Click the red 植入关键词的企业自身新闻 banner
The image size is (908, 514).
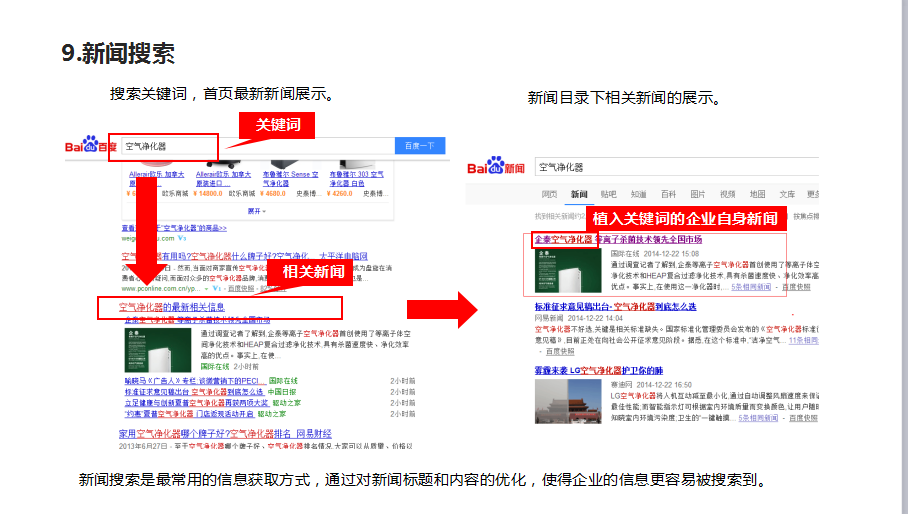[x=685, y=219]
